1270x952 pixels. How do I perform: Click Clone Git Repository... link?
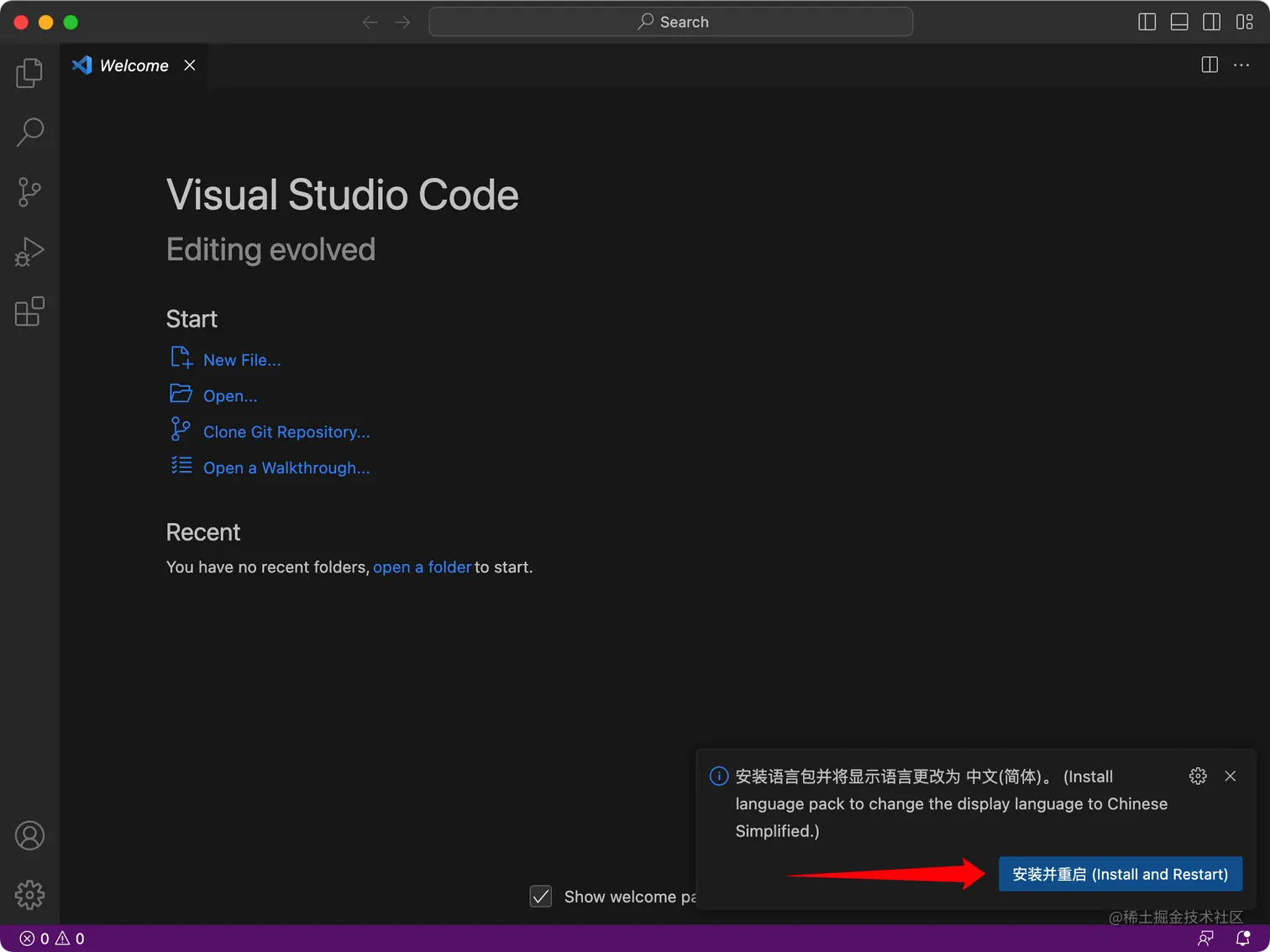(286, 432)
